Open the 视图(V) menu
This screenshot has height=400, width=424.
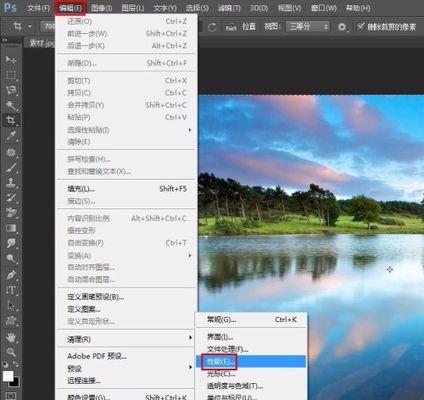click(290, 8)
